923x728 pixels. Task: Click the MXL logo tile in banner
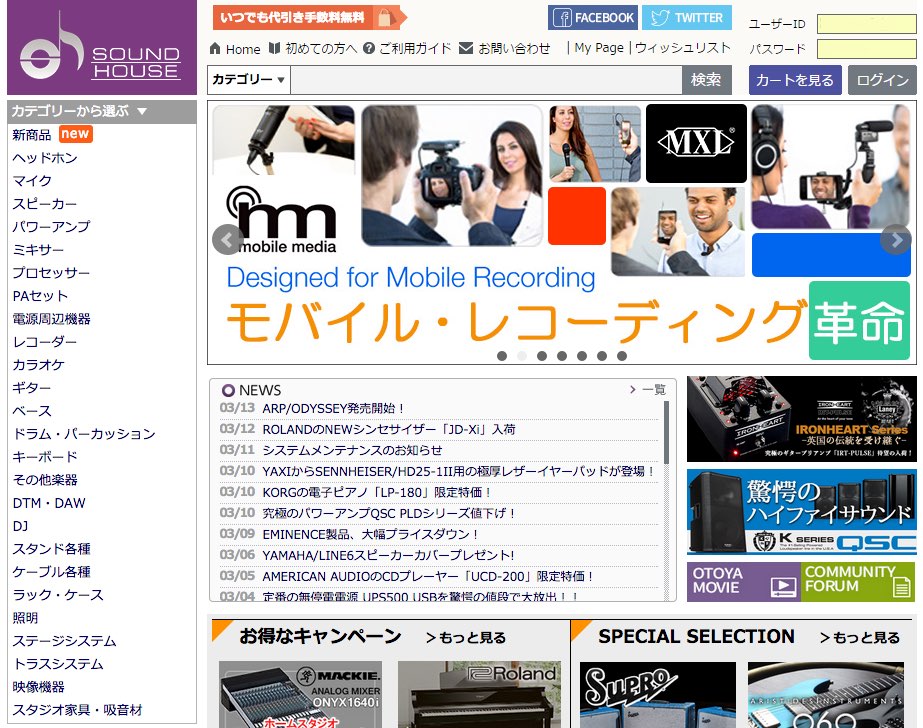[x=696, y=144]
